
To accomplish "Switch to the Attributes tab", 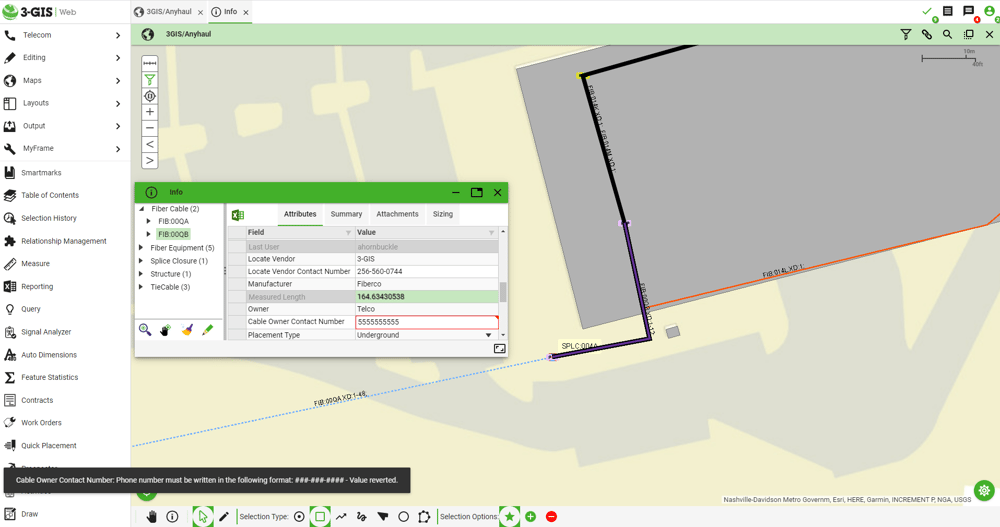I will coord(300,214).
